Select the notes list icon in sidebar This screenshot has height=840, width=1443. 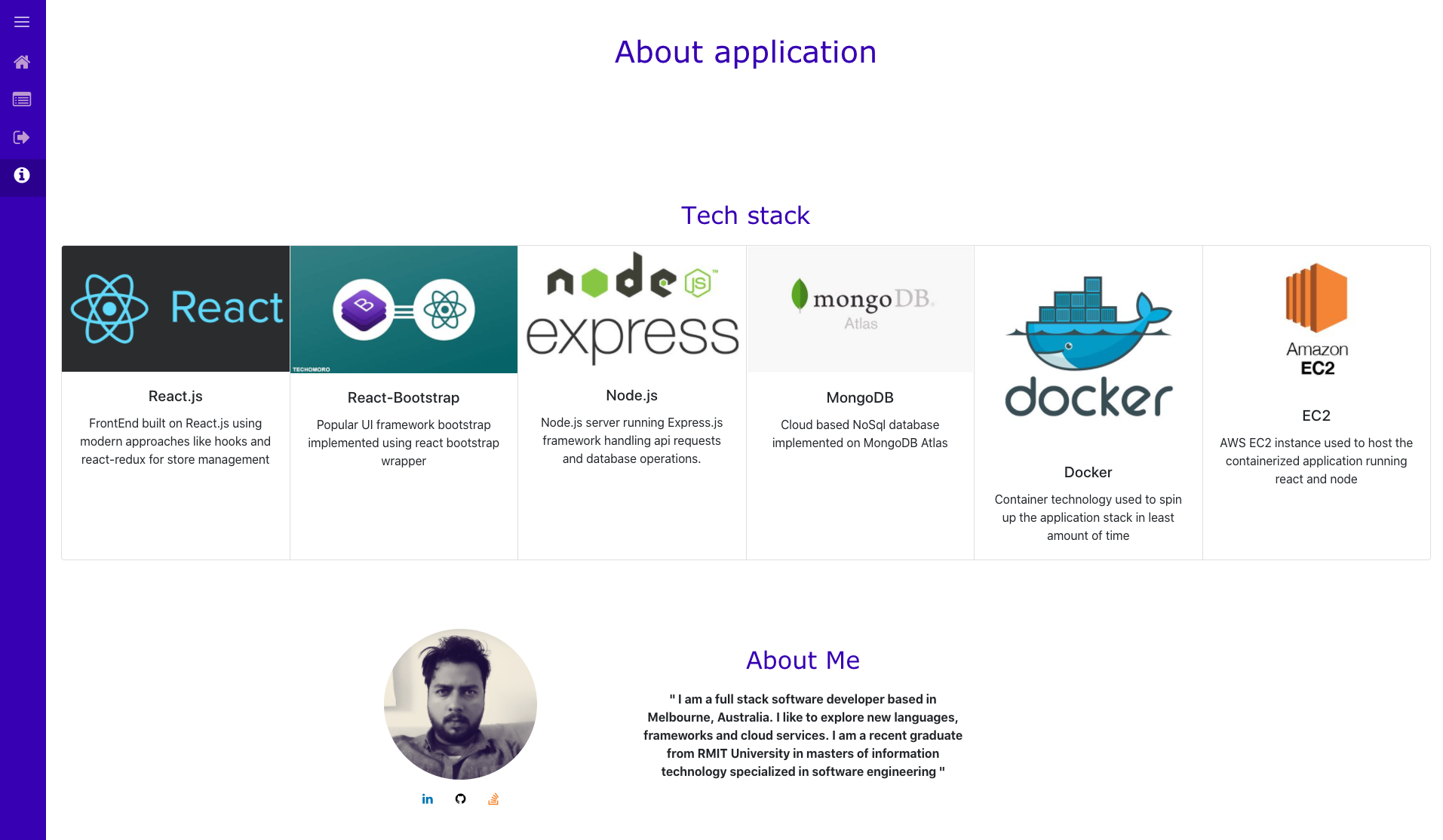[22, 99]
